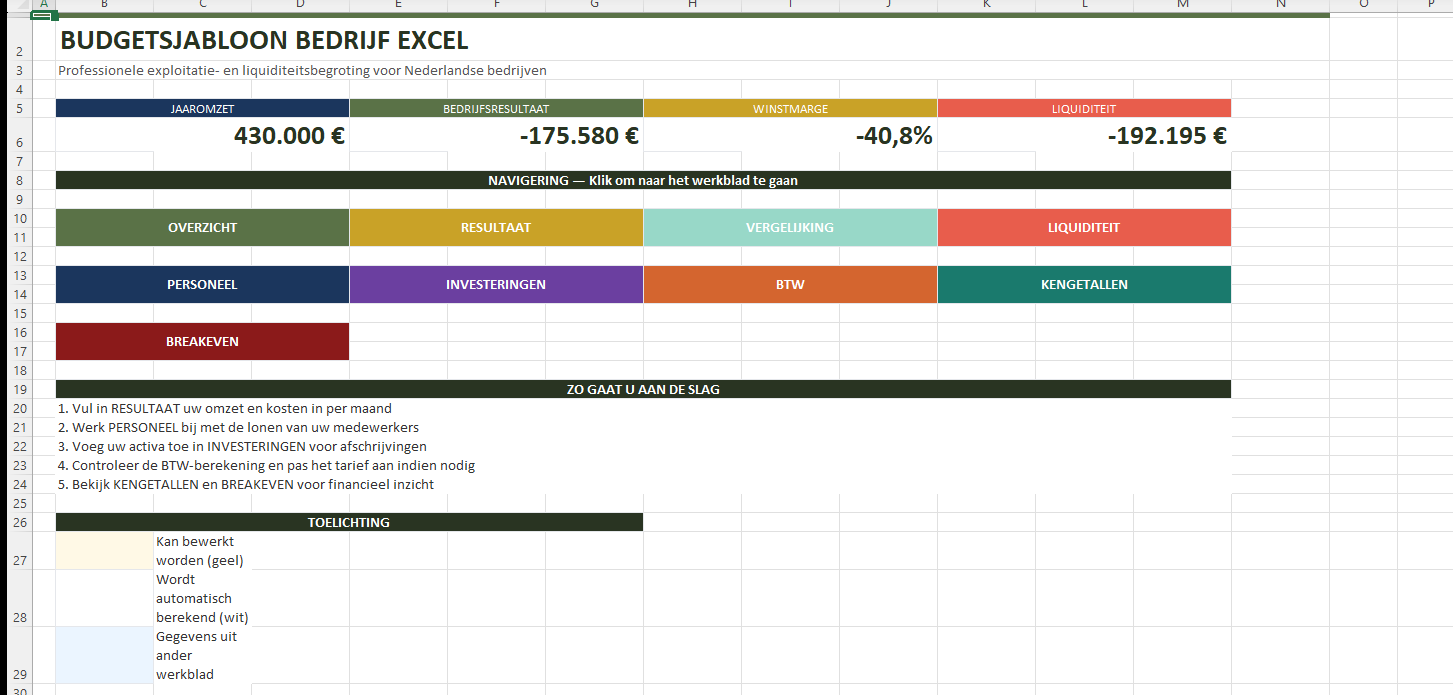Screen dimensions: 1453x695
Task: Select column N by its header
Action: (x=1280, y=5)
